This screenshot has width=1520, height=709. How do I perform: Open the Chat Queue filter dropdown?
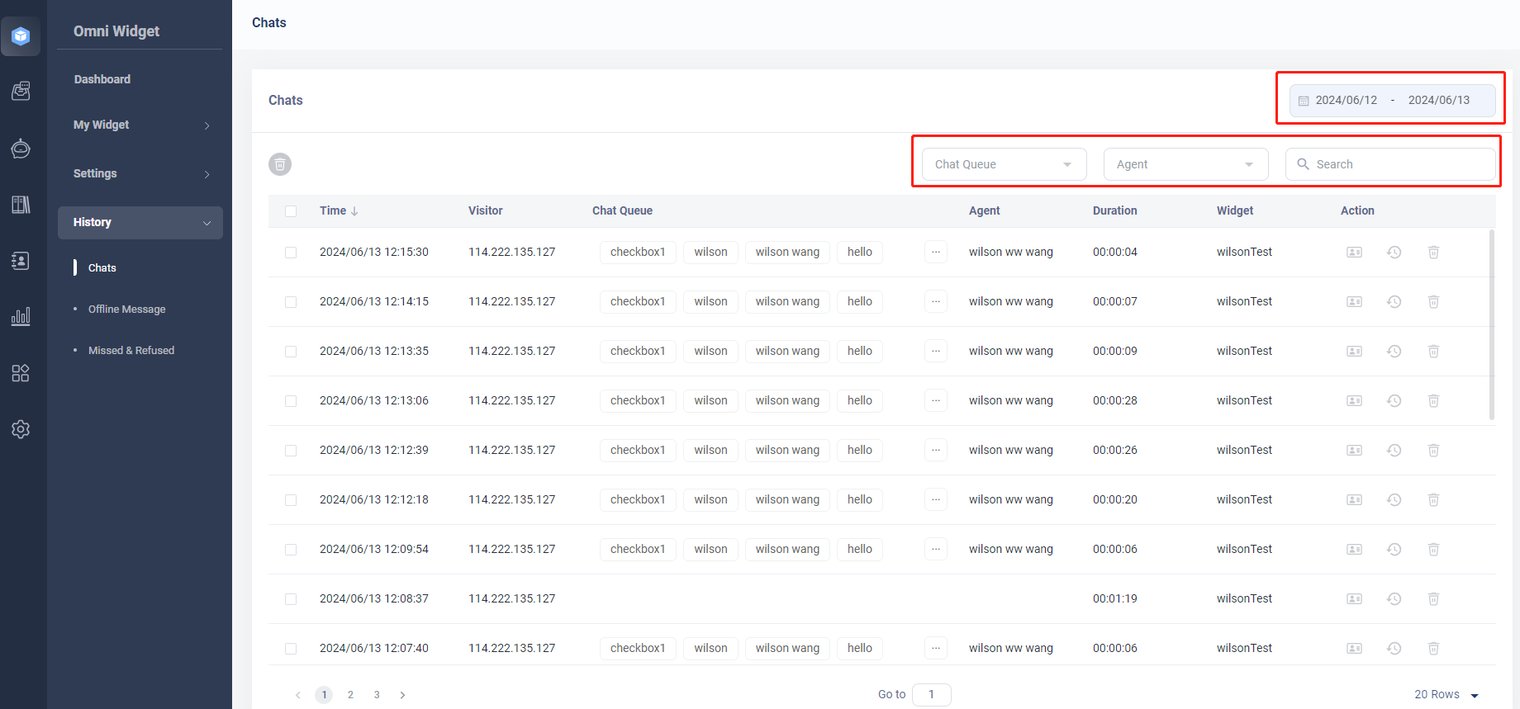point(1003,164)
